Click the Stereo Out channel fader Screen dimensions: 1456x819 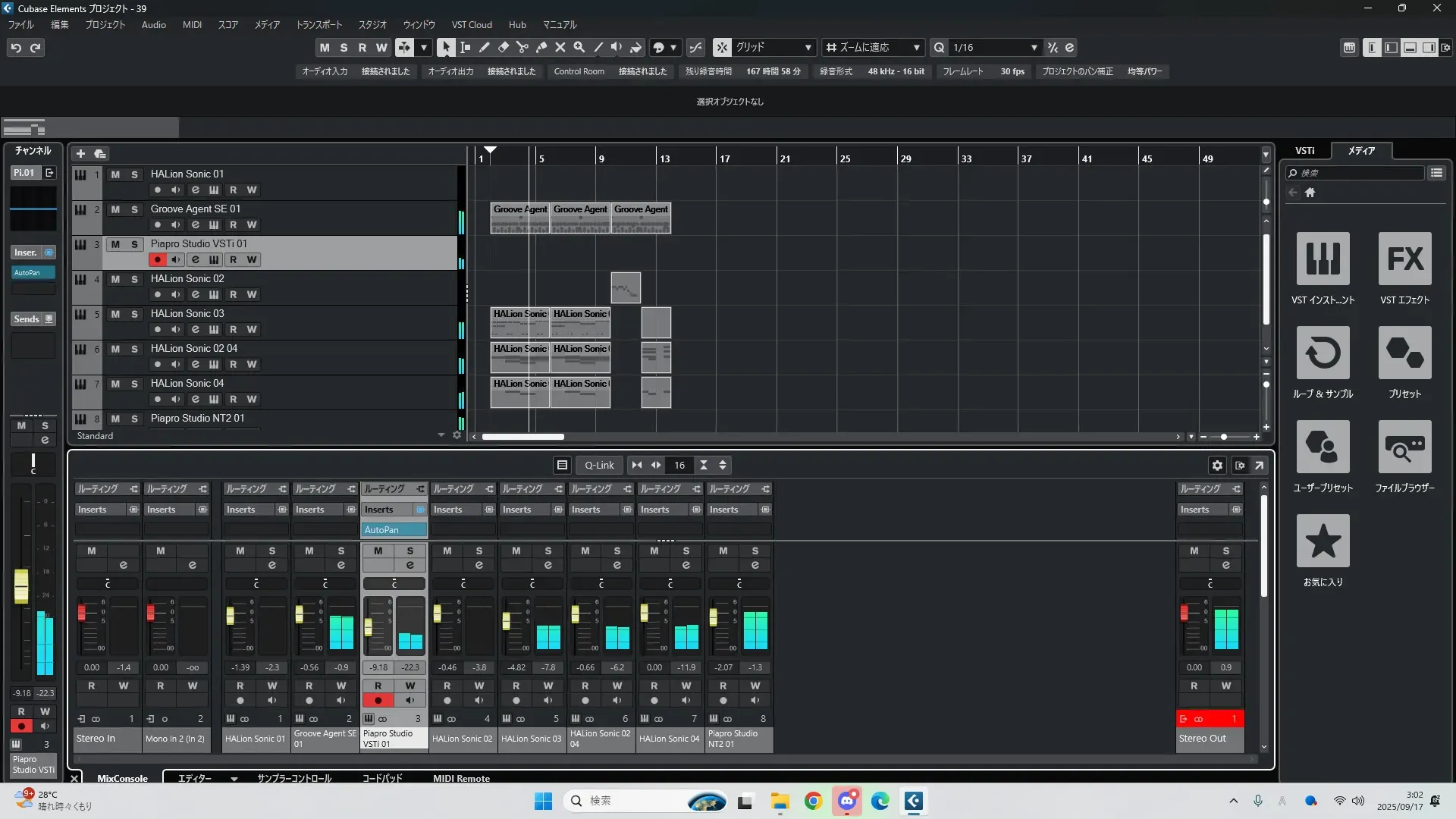coord(1184,612)
